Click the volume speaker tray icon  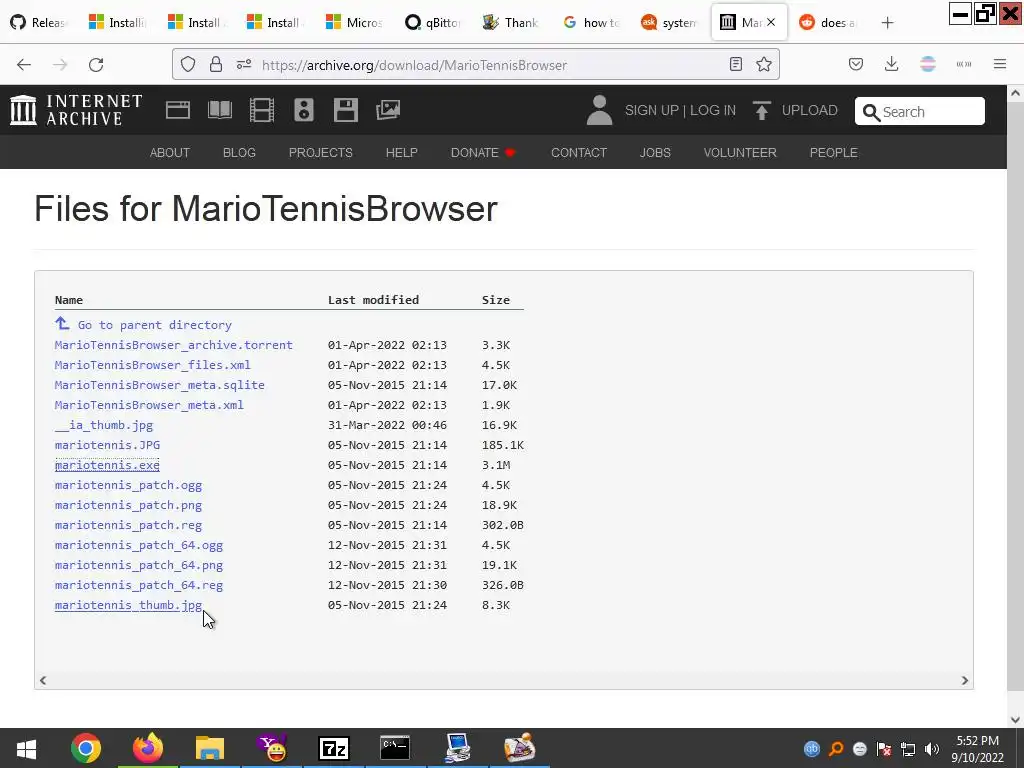932,749
